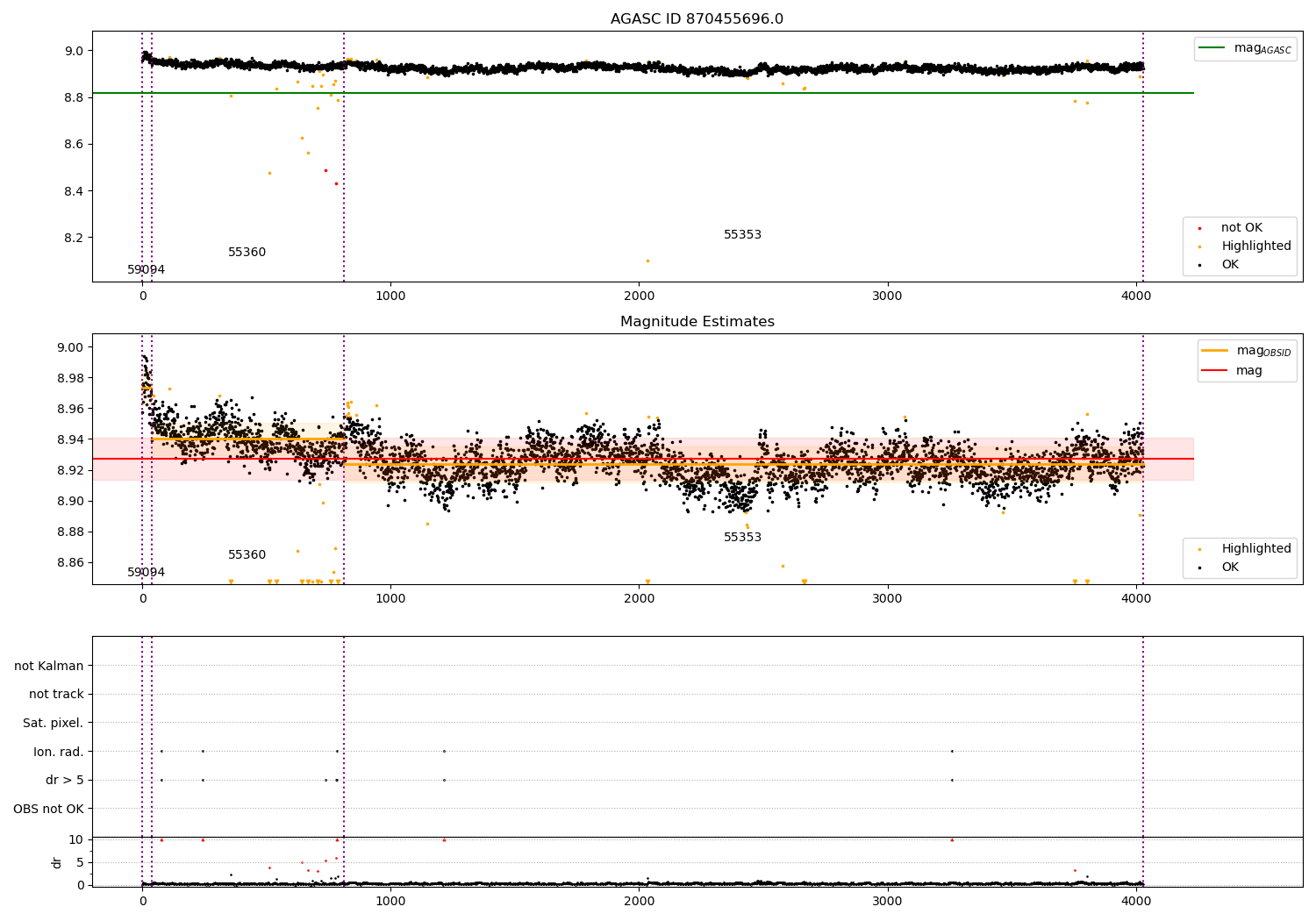
Task: Click x-axis tick 1000 under bottom plot
Action: coord(390,901)
